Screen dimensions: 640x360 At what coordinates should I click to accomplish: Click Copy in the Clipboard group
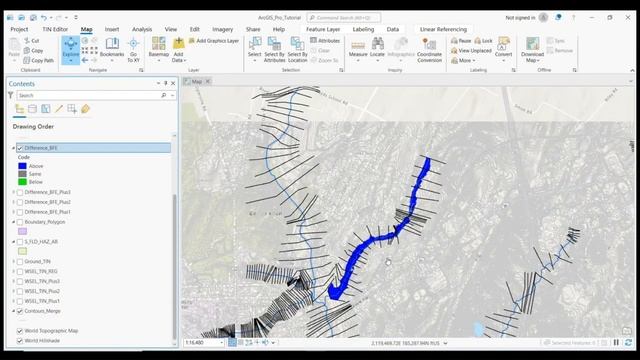pos(33,51)
